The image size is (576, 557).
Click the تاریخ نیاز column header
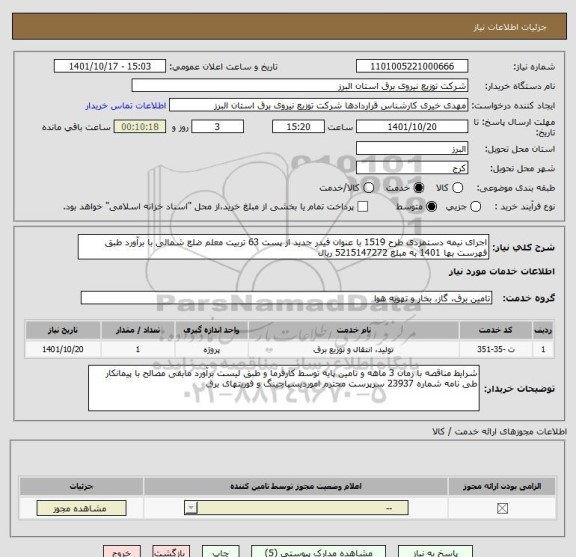63,330
